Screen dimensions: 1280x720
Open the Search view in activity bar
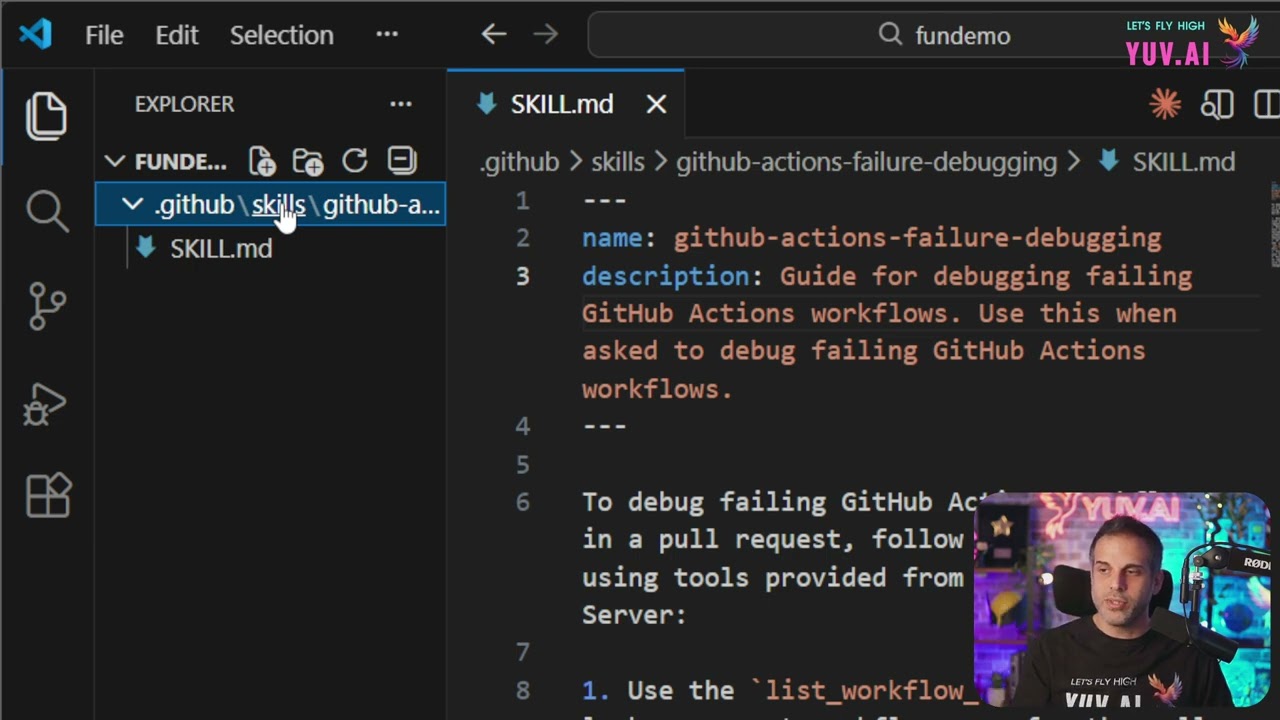tap(46, 211)
